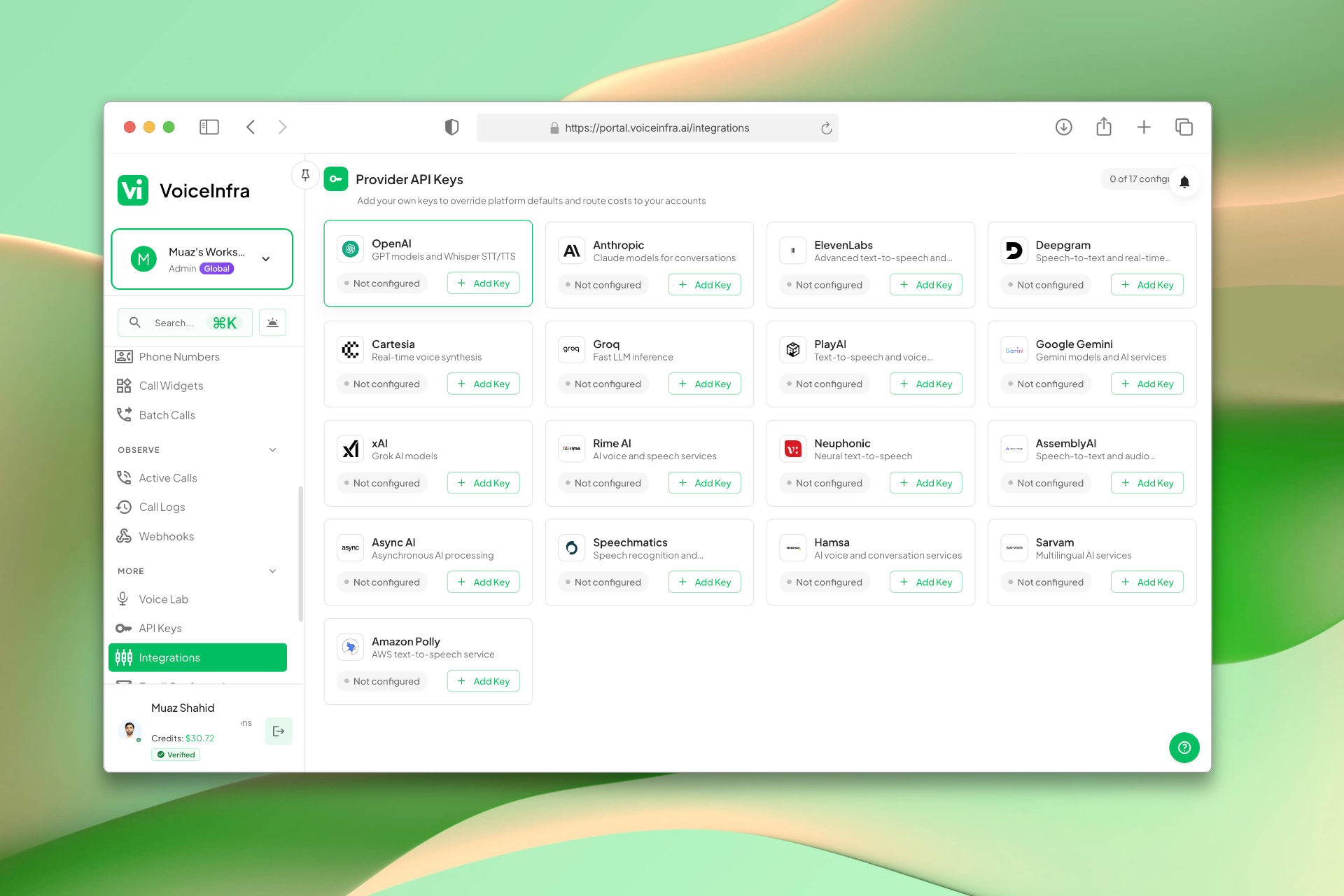1344x896 pixels.
Task: Click the Amazon Polly logo icon
Action: point(351,647)
